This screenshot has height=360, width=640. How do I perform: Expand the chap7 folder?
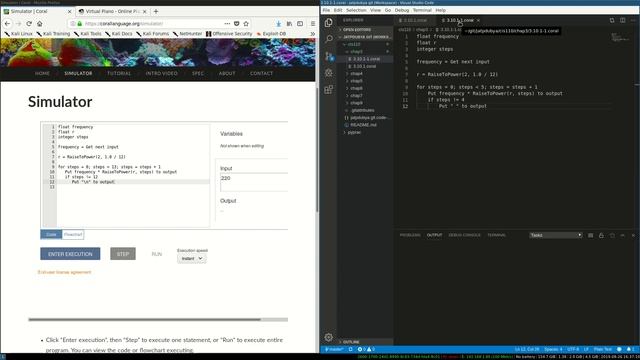[356, 96]
